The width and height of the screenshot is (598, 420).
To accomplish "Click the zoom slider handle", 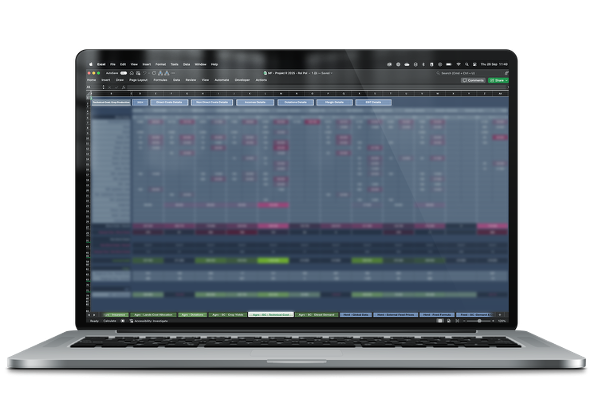I will pos(479,321).
